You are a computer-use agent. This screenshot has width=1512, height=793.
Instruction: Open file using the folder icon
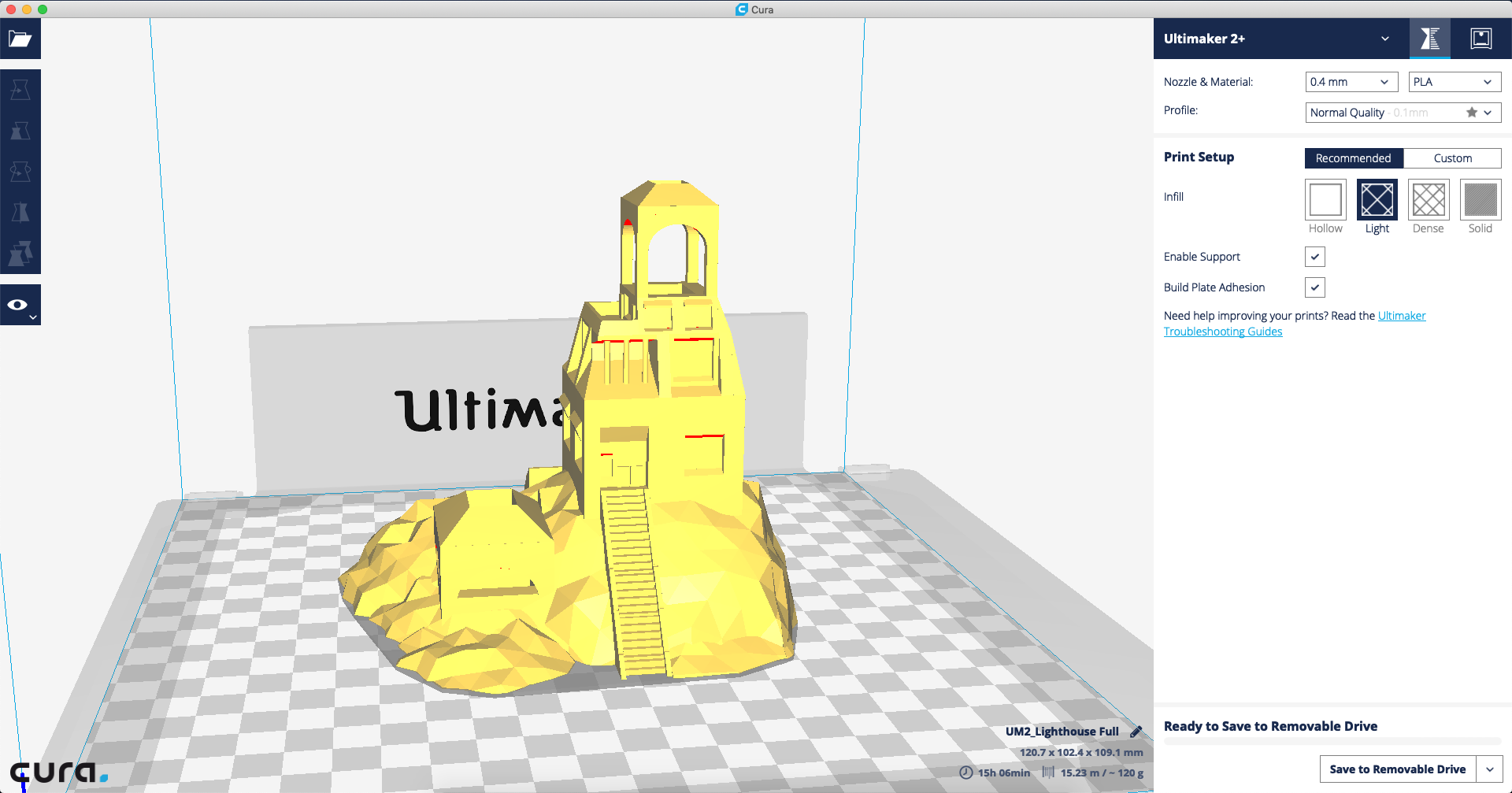pos(20,39)
